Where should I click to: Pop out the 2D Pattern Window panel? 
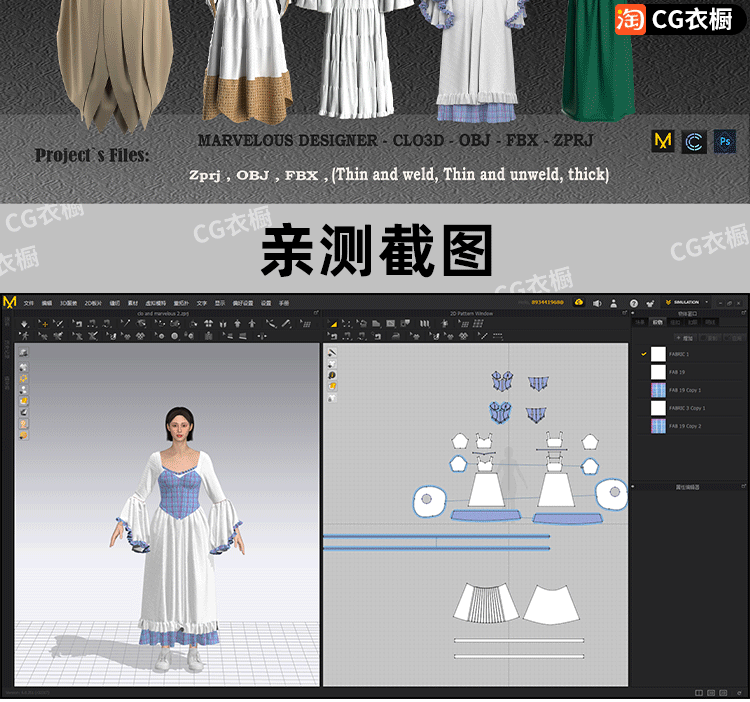624,313
